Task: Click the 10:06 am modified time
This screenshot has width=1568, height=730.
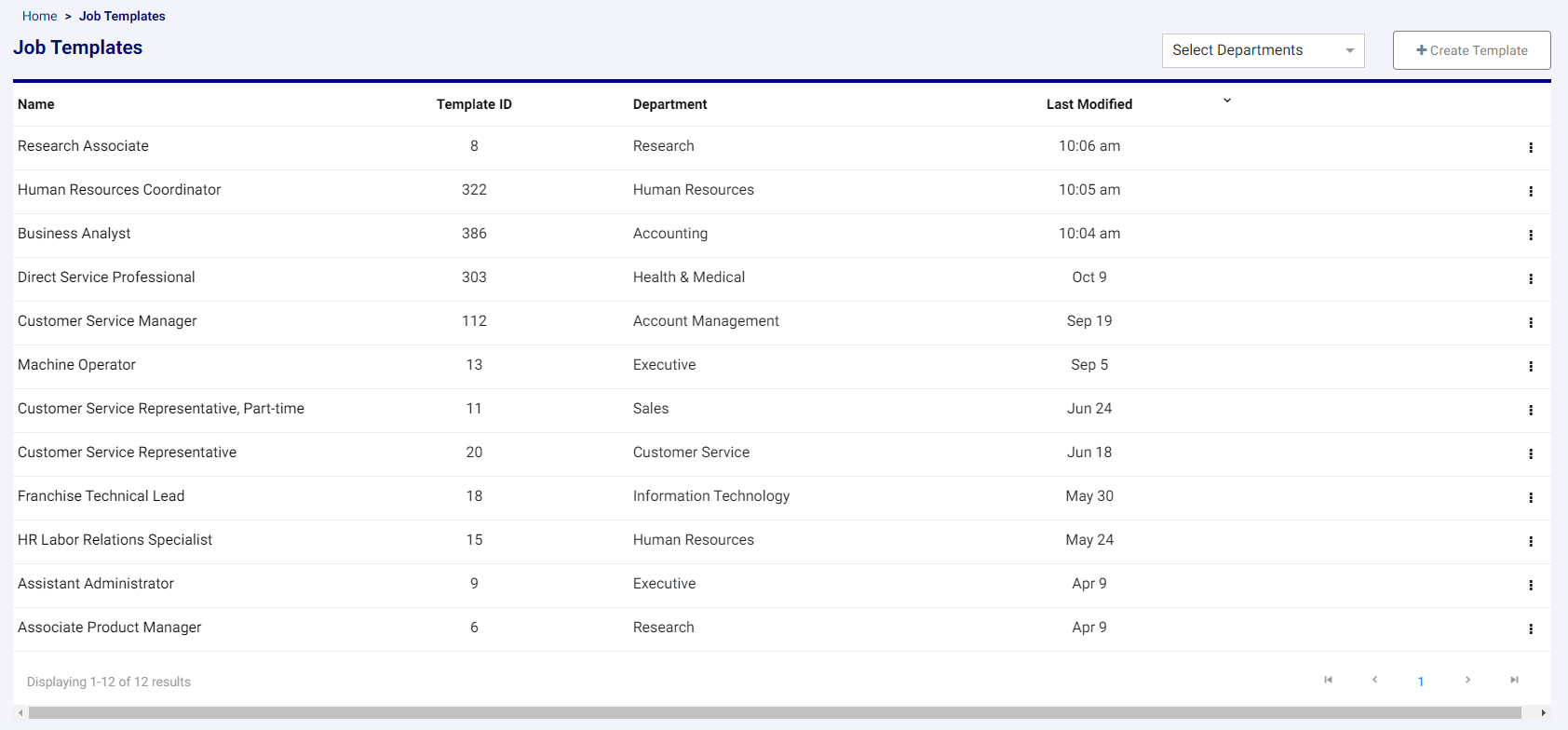Action: [x=1089, y=146]
